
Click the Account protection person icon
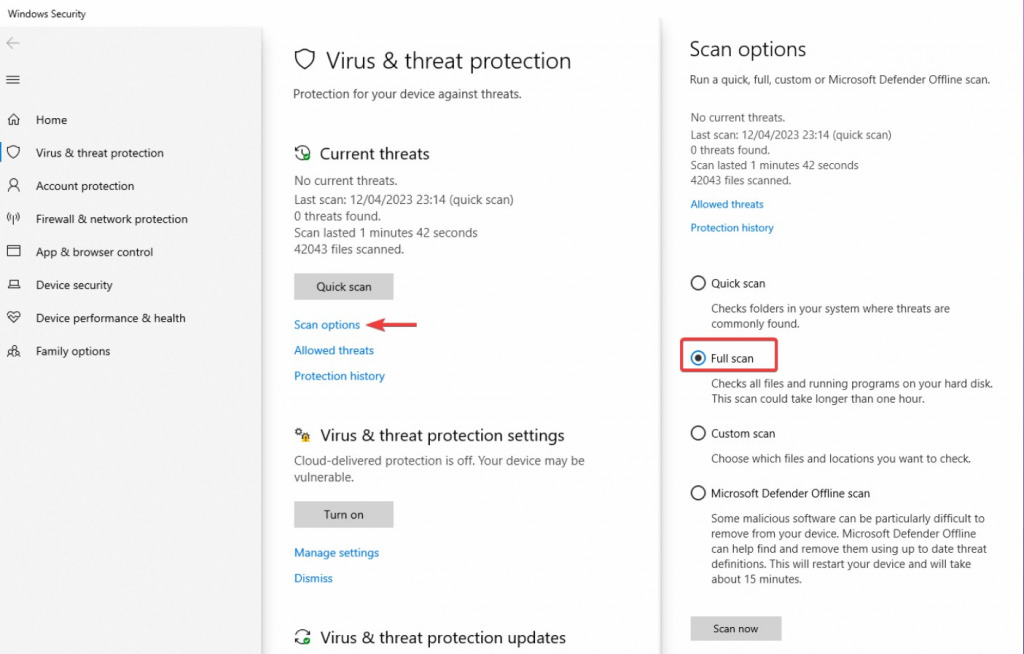[x=14, y=186]
